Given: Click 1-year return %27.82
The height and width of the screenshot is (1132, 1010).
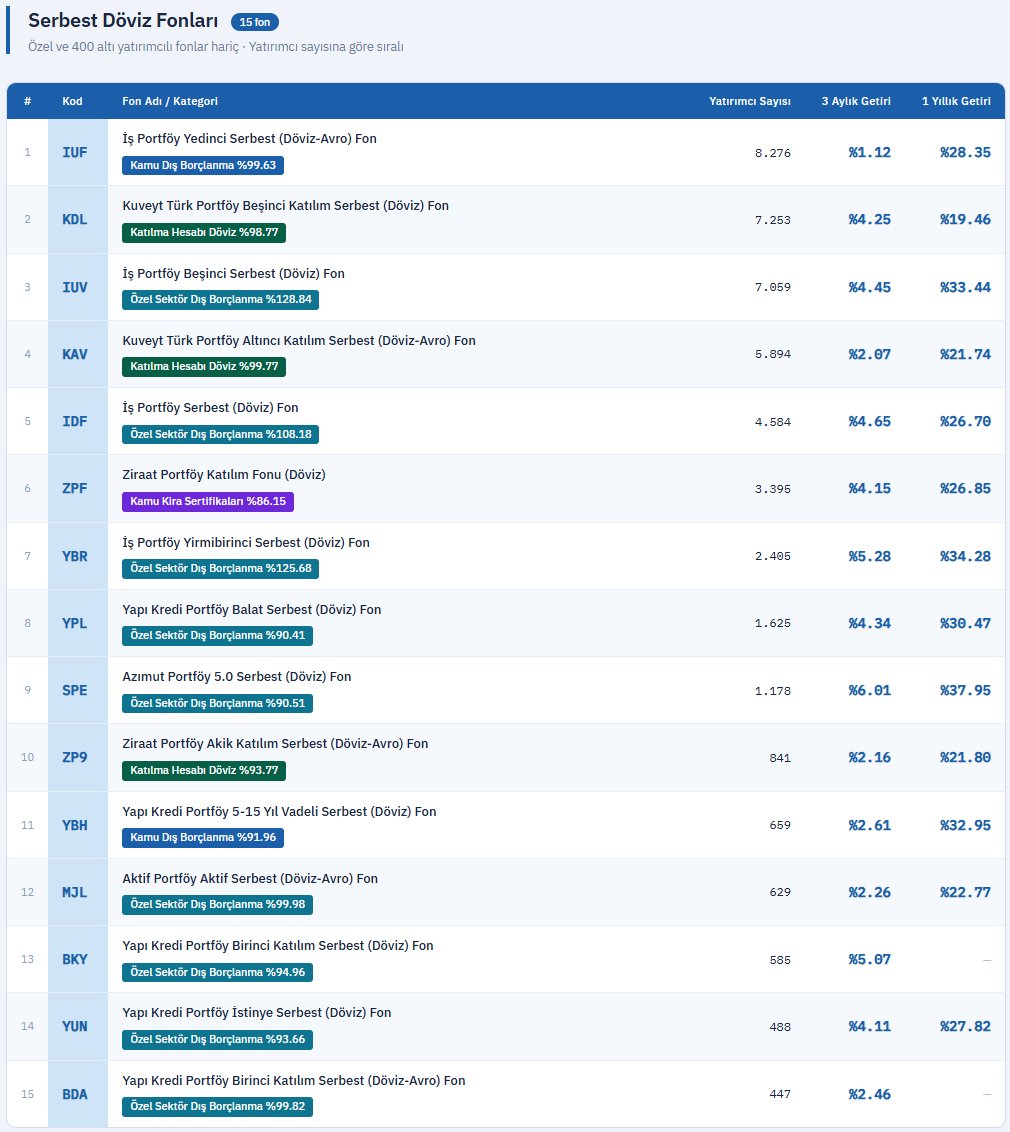Looking at the screenshot, I should (965, 1027).
